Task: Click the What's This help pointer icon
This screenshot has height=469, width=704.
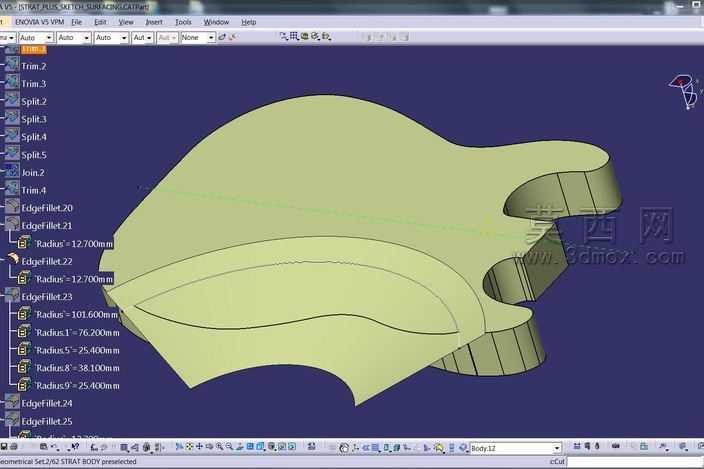Action: tap(75, 447)
